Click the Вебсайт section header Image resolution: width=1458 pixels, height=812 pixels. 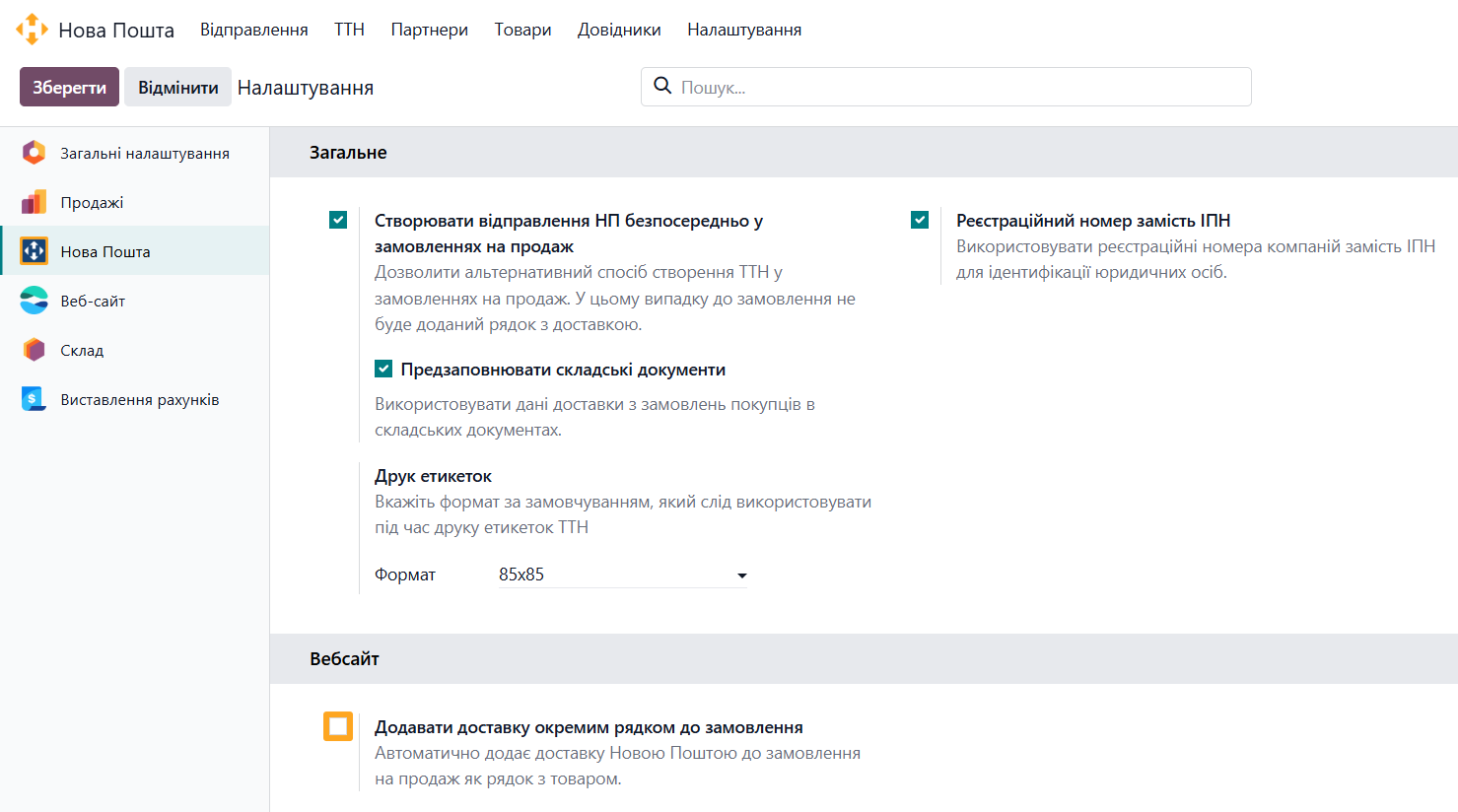click(x=344, y=659)
